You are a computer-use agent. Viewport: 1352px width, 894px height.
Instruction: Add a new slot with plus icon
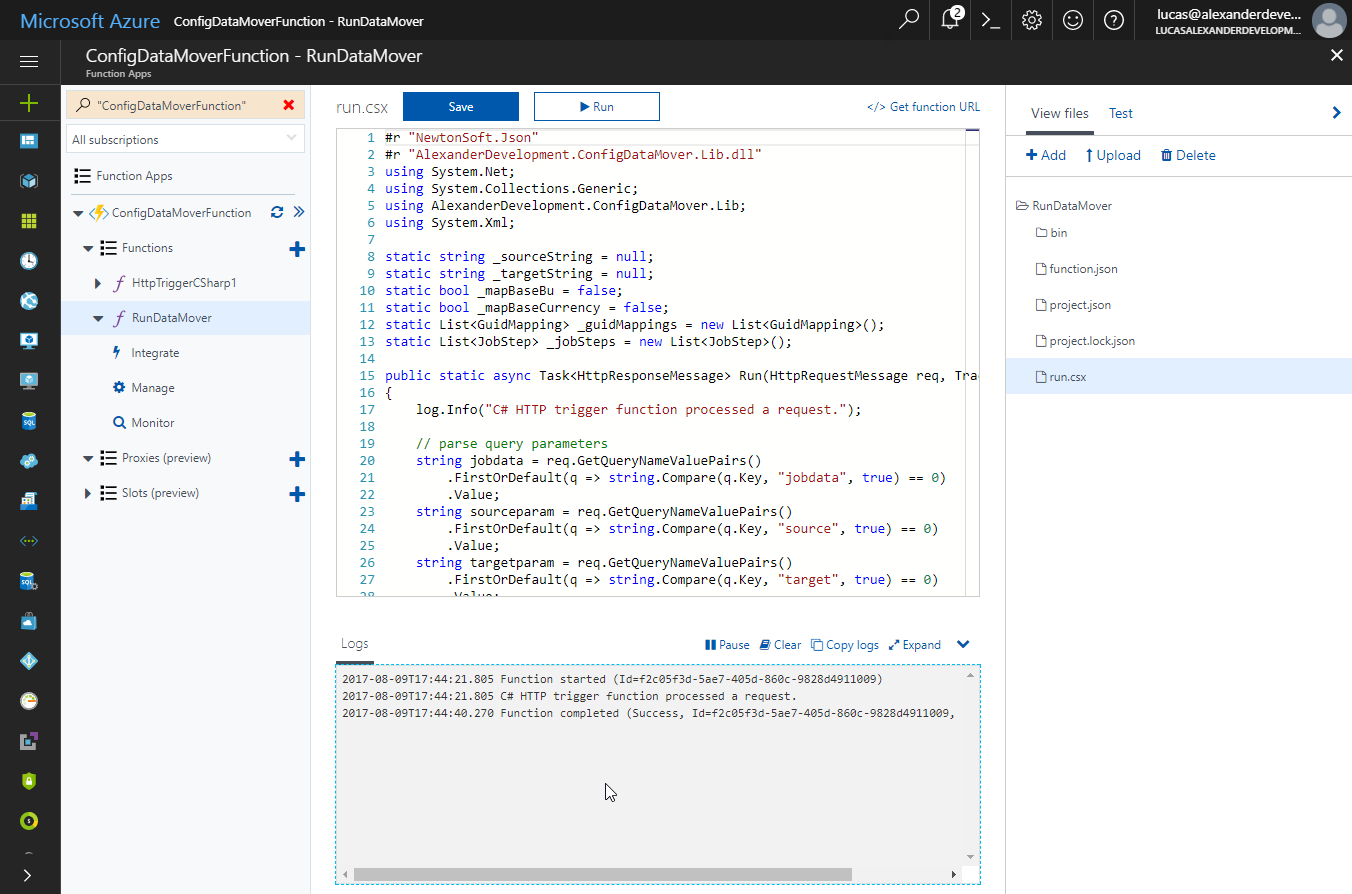[x=296, y=494]
